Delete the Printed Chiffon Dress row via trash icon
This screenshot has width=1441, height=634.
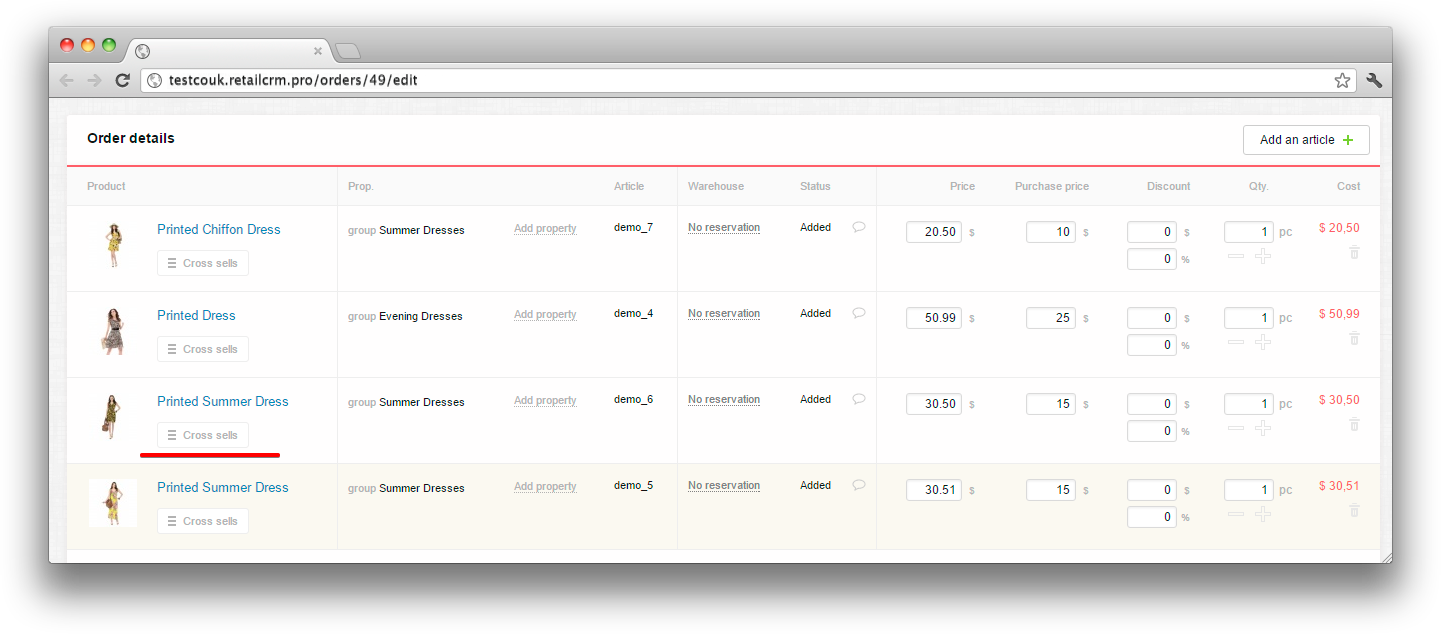[1354, 252]
